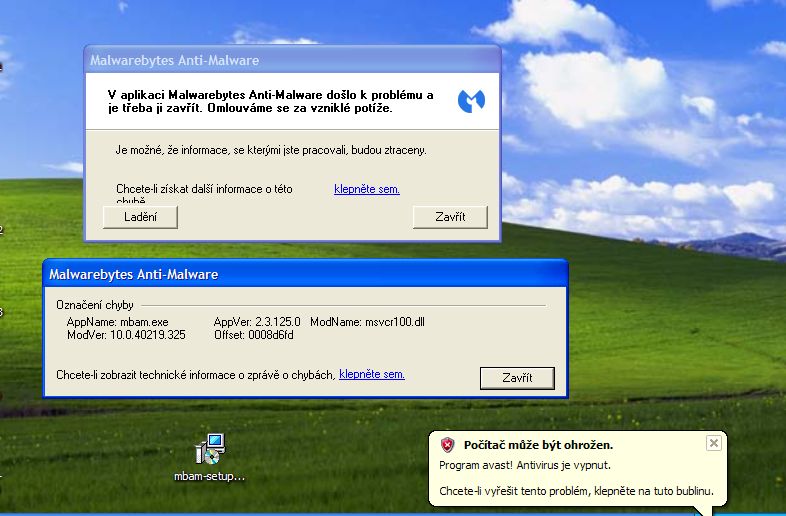Click Zavřít in the error details window
This screenshot has width=786, height=516.
pyautogui.click(x=517, y=378)
